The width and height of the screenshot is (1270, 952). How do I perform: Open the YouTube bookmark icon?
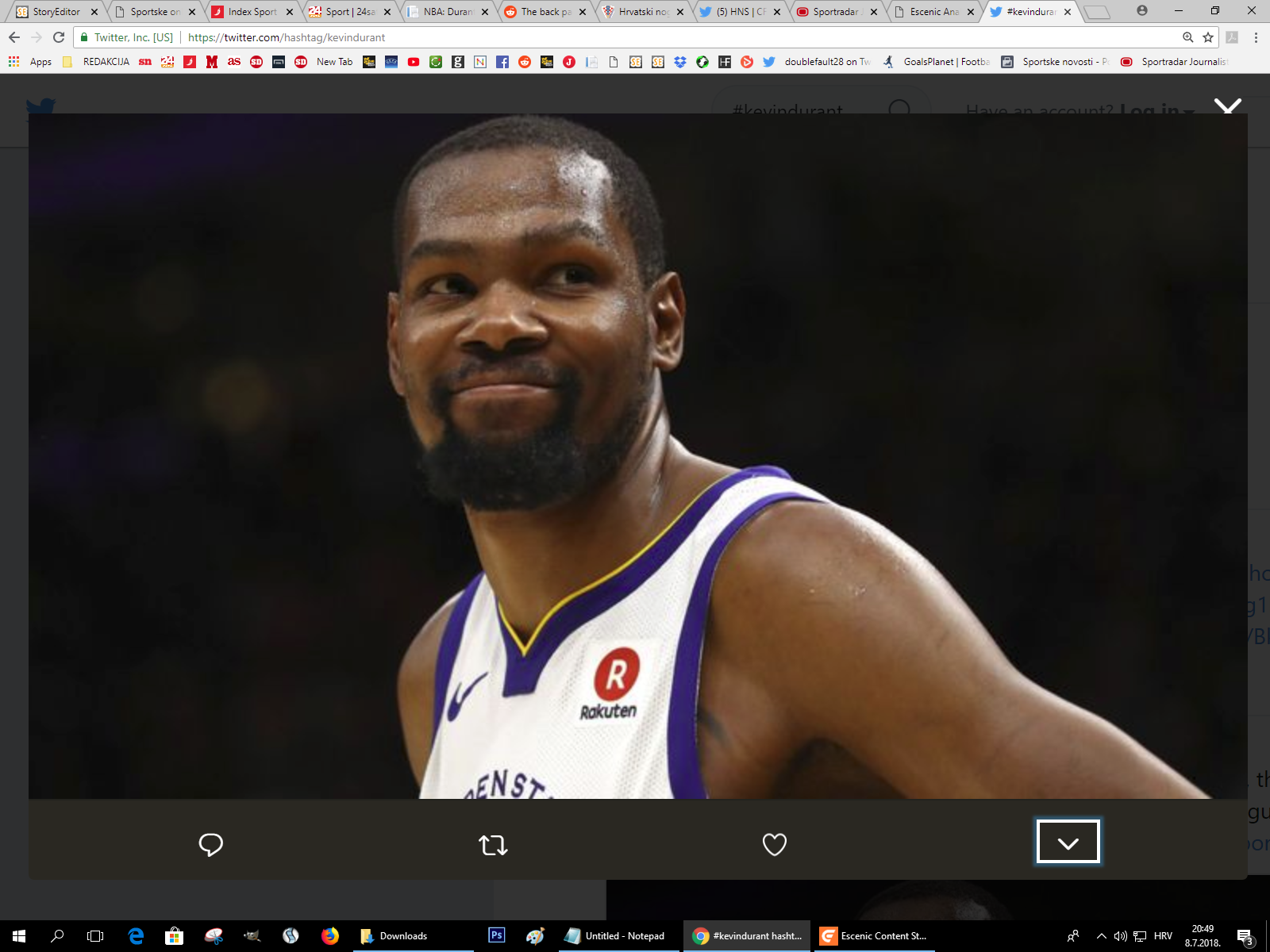tap(413, 61)
